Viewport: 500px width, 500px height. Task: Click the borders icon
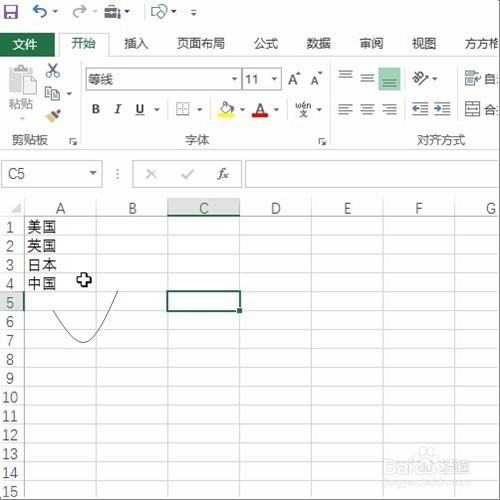coord(183,109)
